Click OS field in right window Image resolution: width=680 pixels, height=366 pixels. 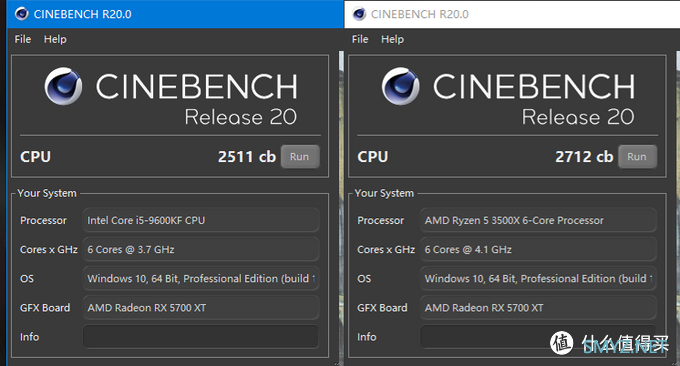[x=538, y=278]
